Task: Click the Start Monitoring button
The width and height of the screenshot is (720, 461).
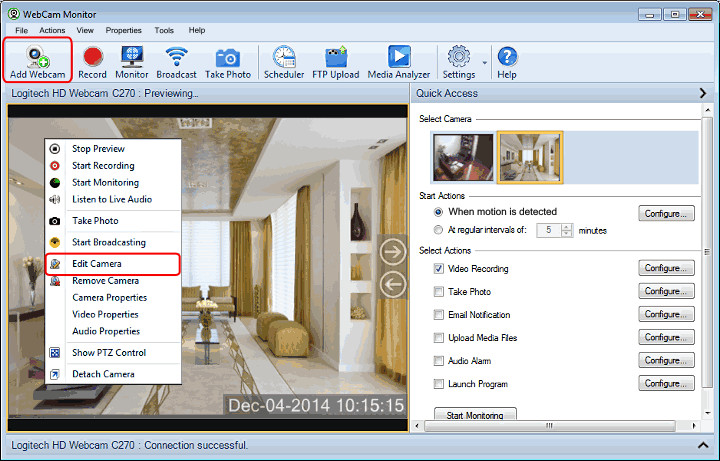Action: coord(475,414)
